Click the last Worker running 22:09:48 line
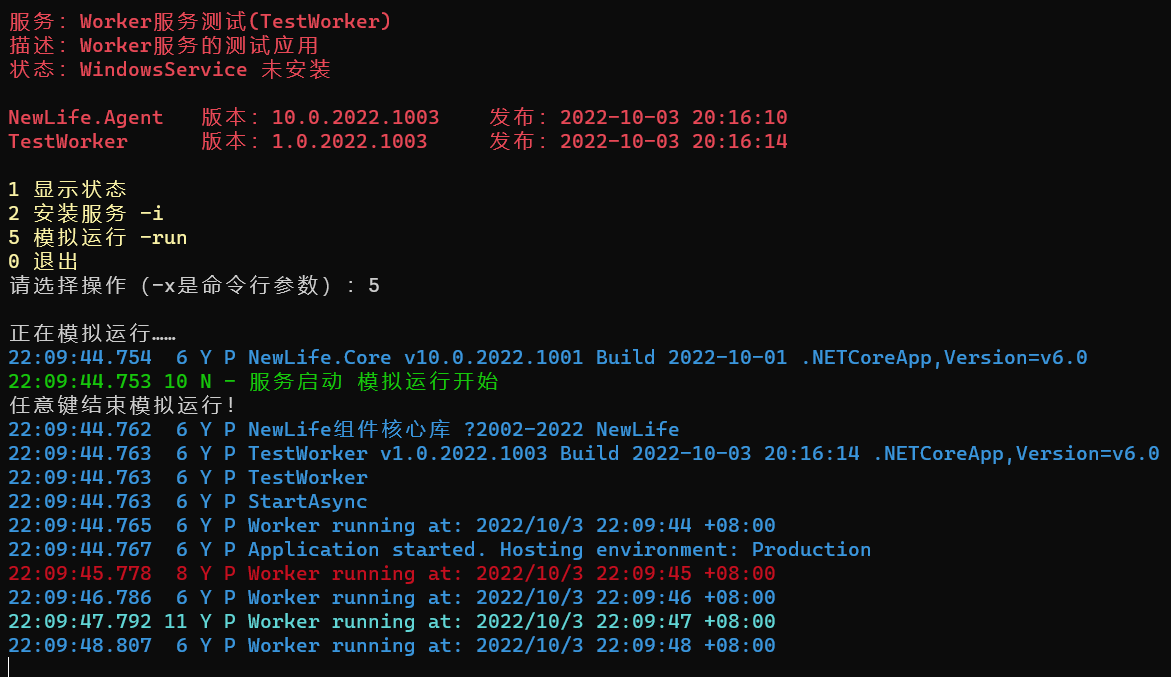 pos(391,645)
